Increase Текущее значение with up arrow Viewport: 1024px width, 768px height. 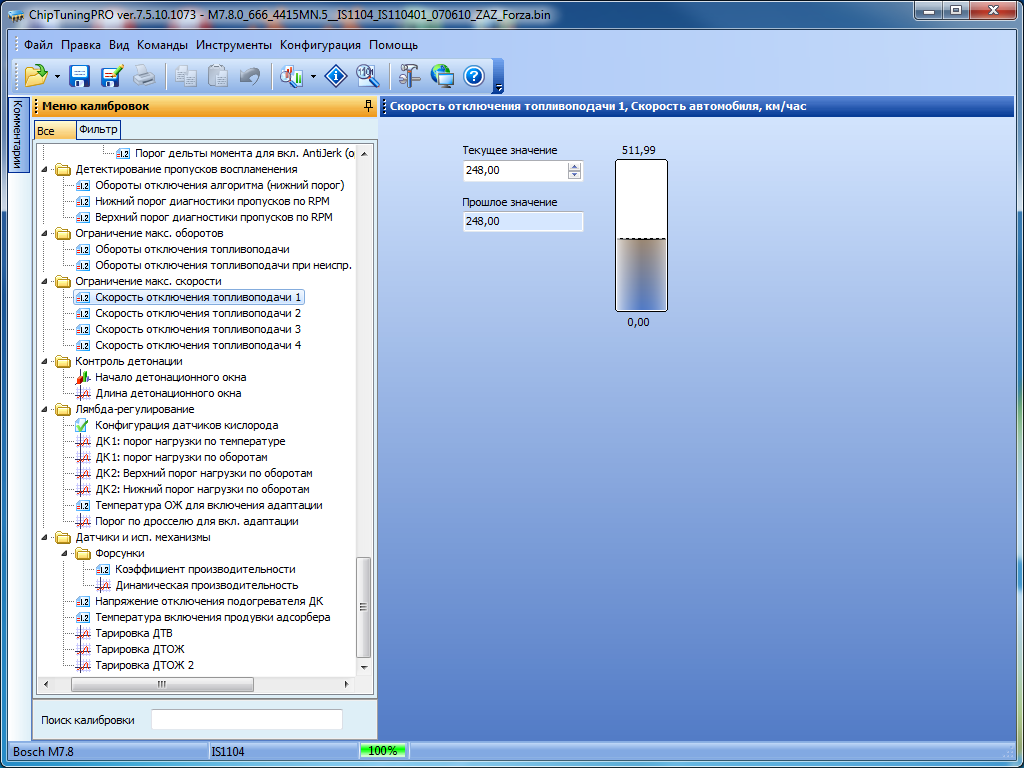point(574,167)
